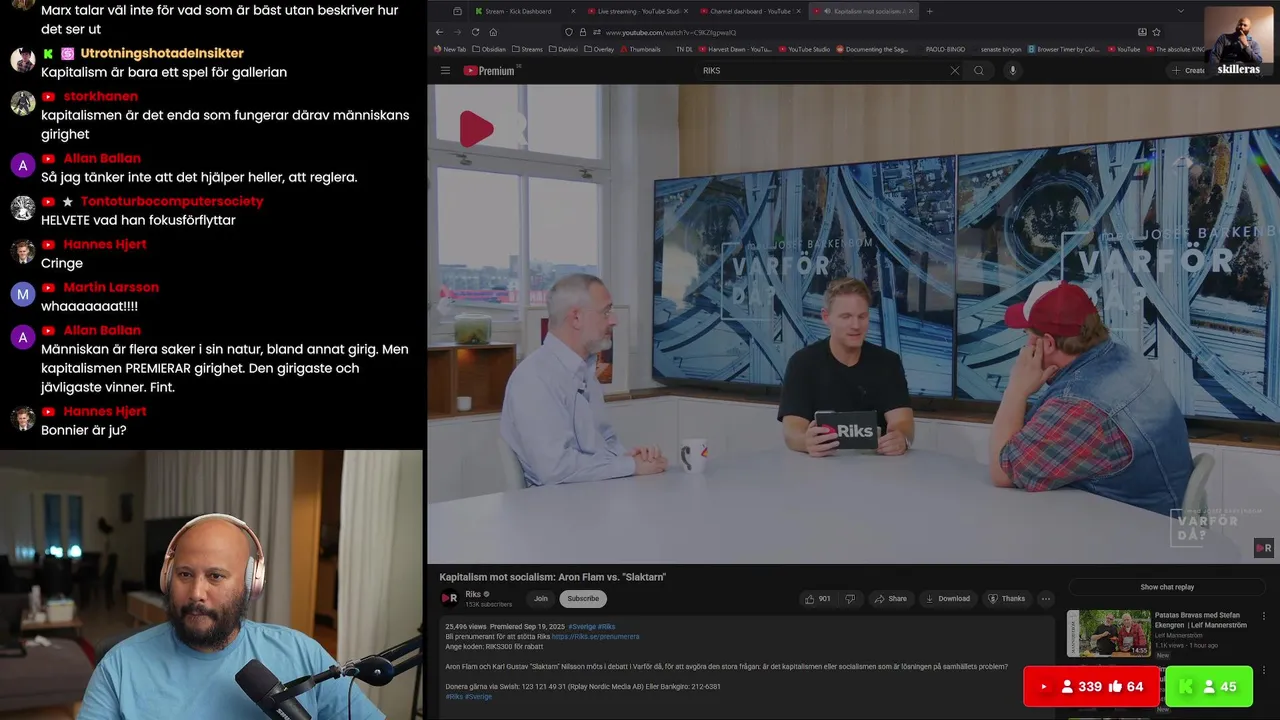Image resolution: width=1280 pixels, height=720 pixels.
Task: Open the Obsidian bookmarks folder
Action: (x=489, y=49)
